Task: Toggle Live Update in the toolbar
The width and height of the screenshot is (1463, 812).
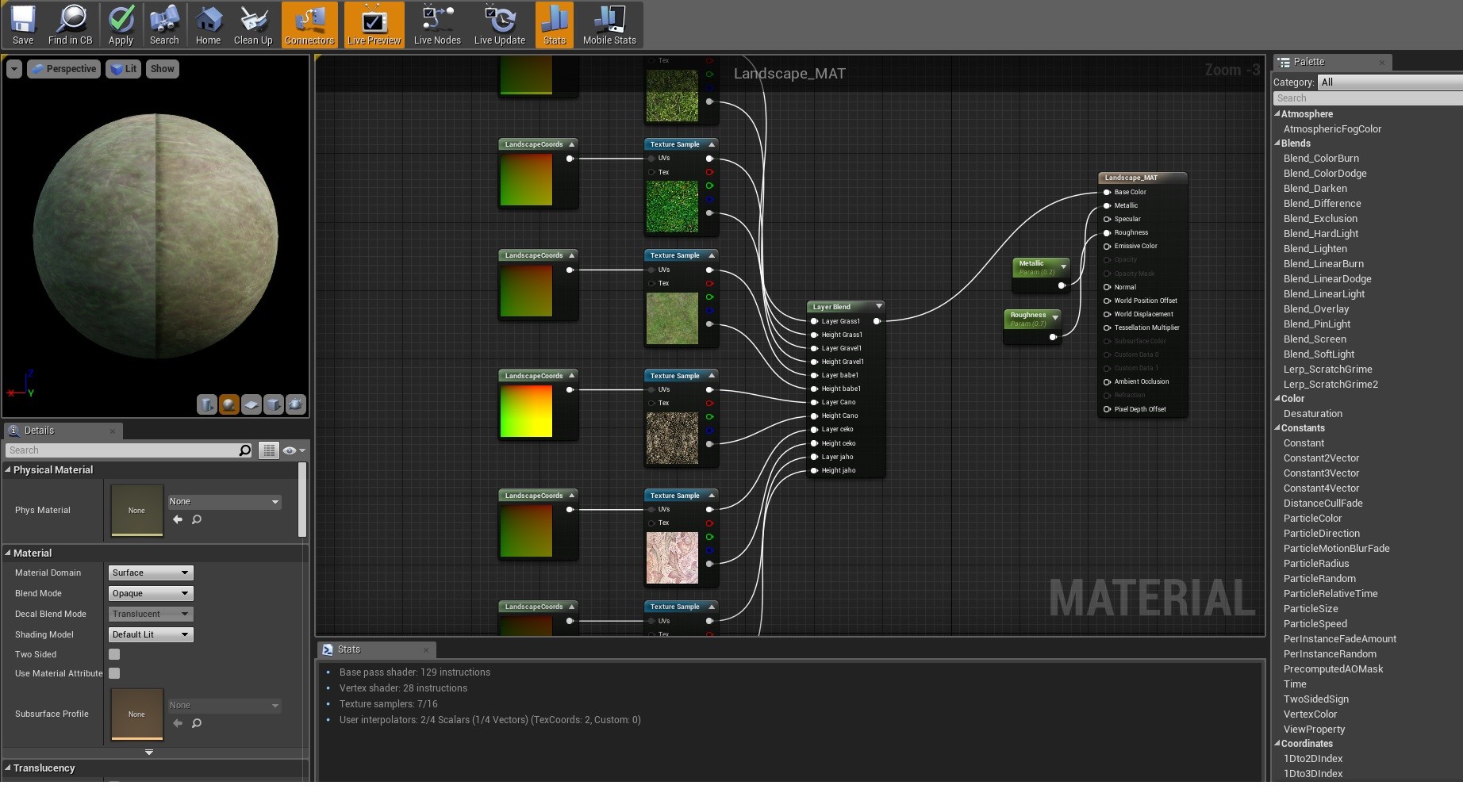Action: click(x=500, y=25)
